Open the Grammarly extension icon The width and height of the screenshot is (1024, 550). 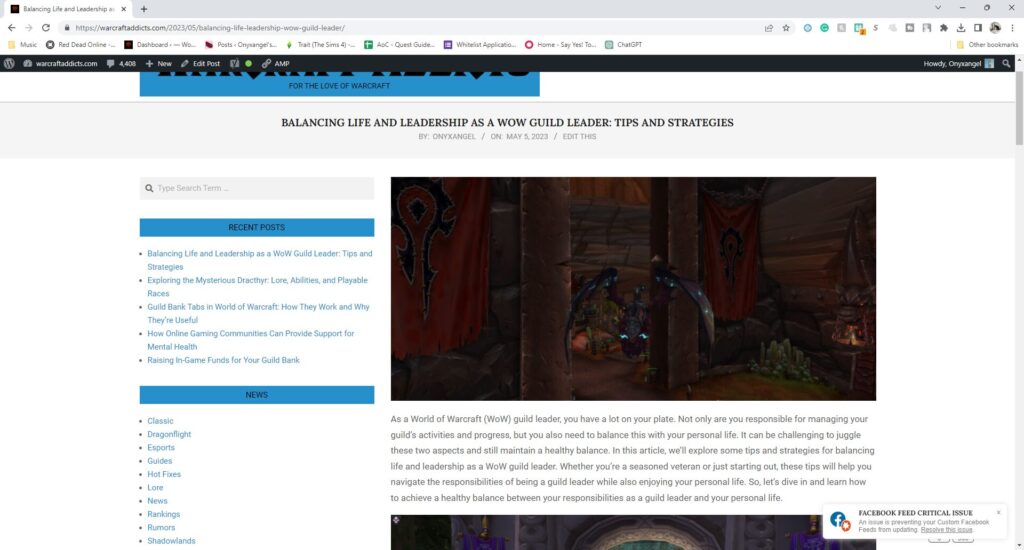click(x=824, y=27)
